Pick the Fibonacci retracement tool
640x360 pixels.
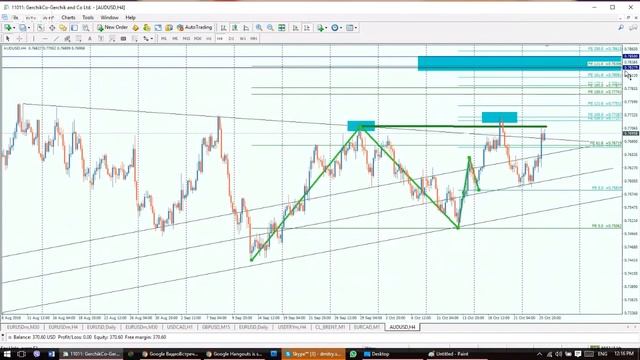pos(78,38)
